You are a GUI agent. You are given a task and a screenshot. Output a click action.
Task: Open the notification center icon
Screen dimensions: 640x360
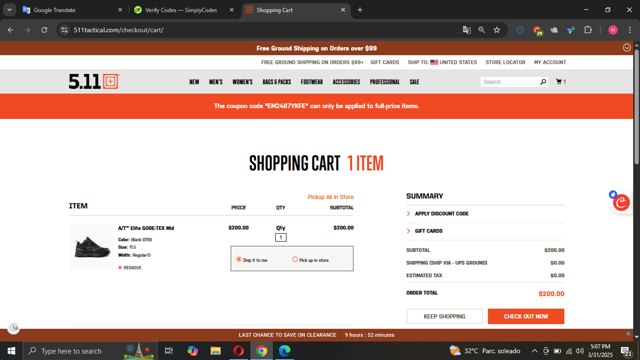point(626,351)
